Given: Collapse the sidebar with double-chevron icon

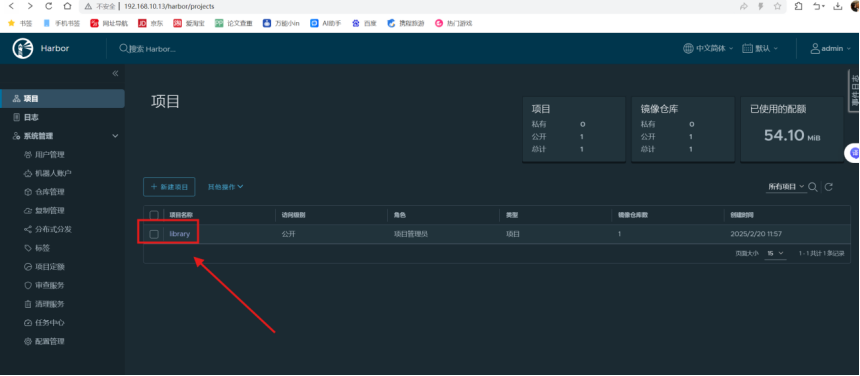Looking at the screenshot, I should [115, 73].
